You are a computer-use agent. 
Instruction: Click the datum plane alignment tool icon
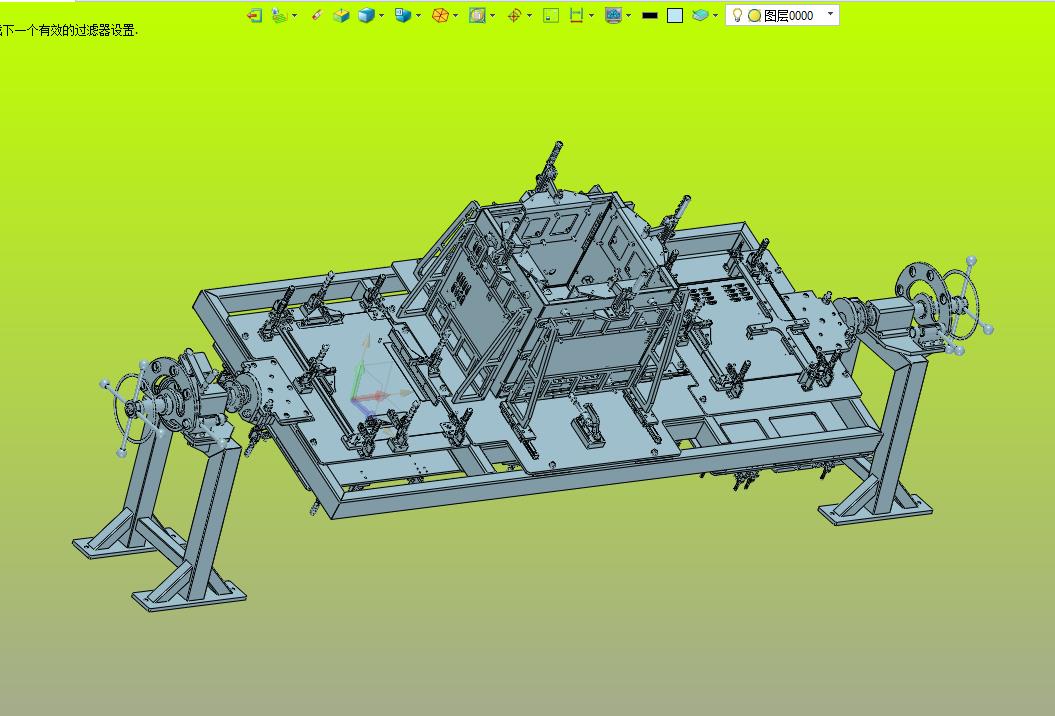click(x=279, y=15)
